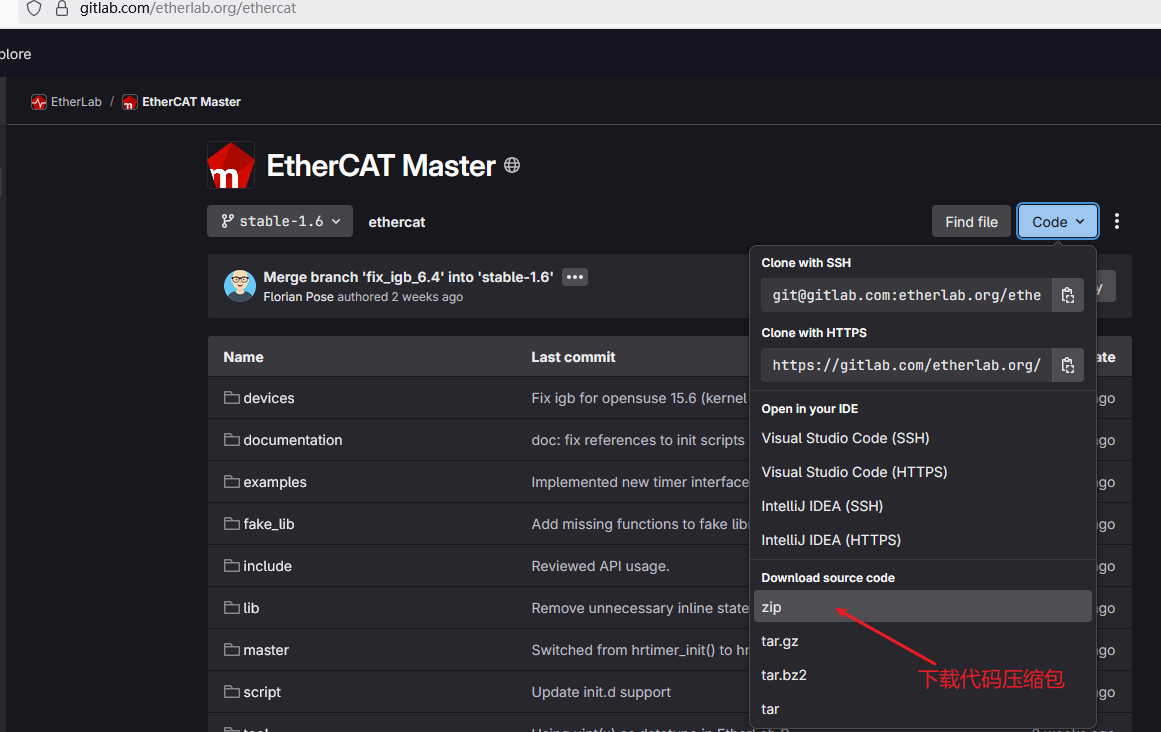Select IntelliJ IDEA (HTTPS)
The width and height of the screenshot is (1161, 732).
[x=923, y=540]
